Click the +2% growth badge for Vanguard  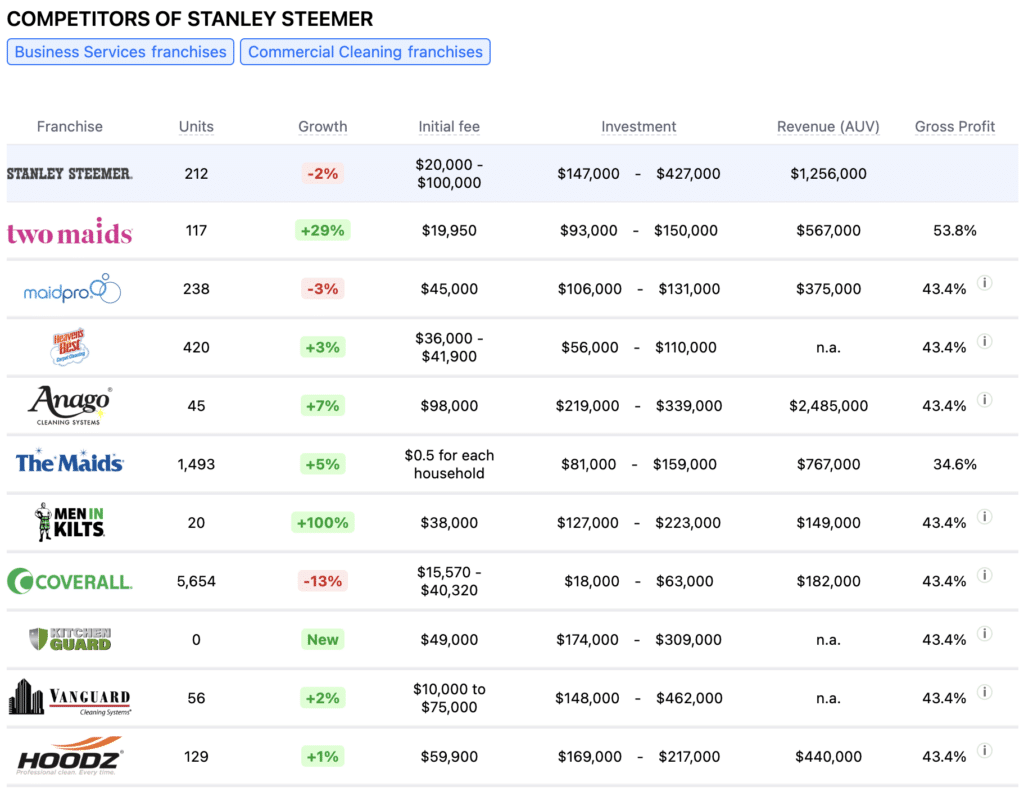[323, 698]
